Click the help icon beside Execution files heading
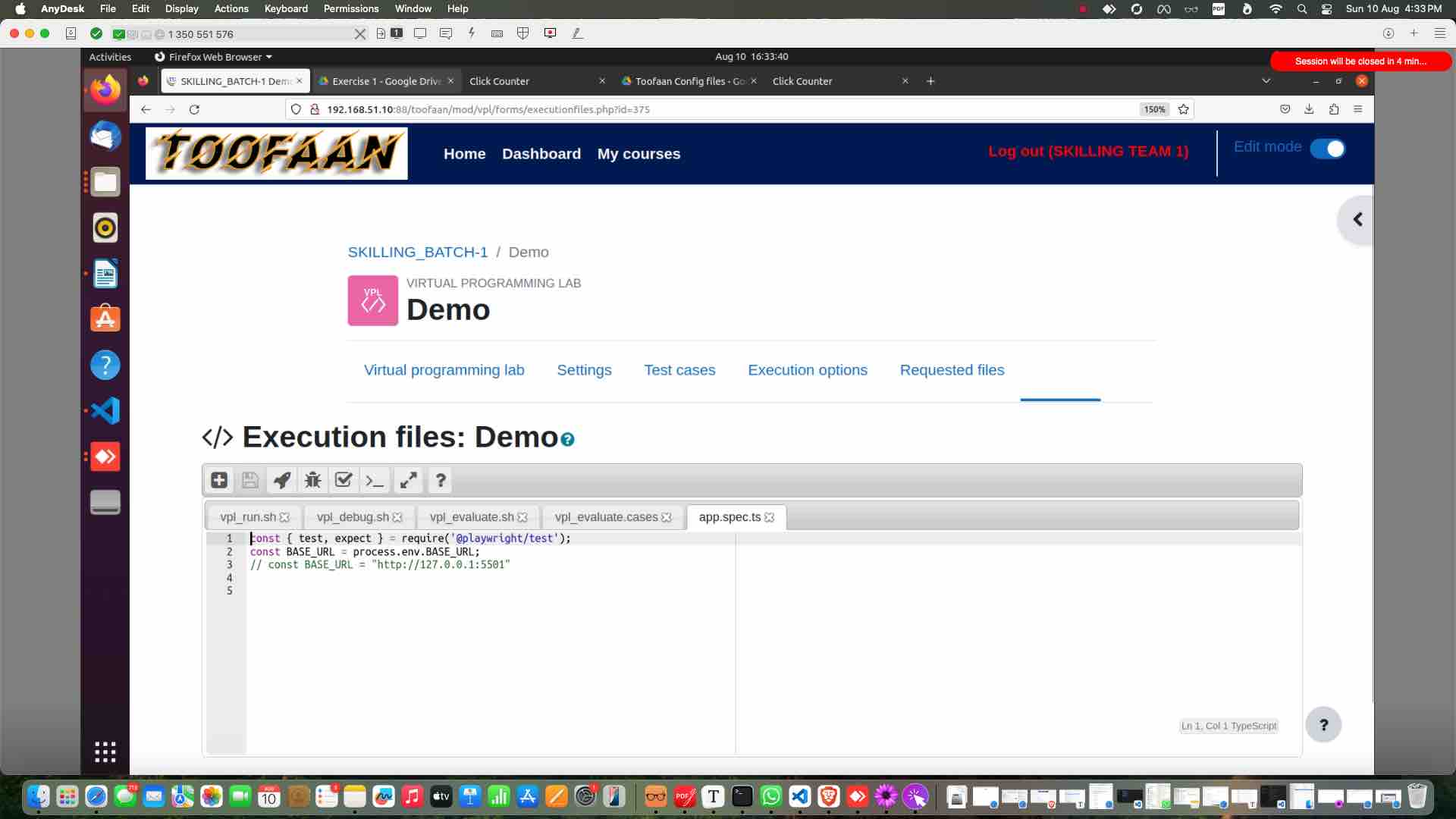The width and height of the screenshot is (1456, 819). [x=567, y=439]
